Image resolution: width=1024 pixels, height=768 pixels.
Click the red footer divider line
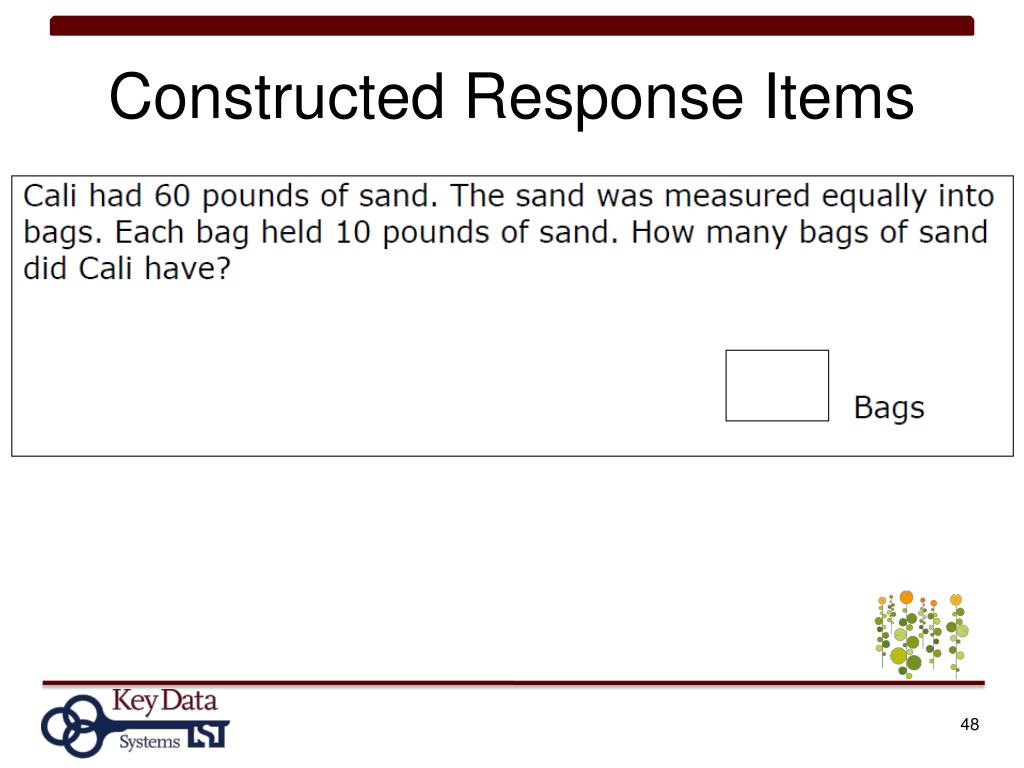(513, 683)
